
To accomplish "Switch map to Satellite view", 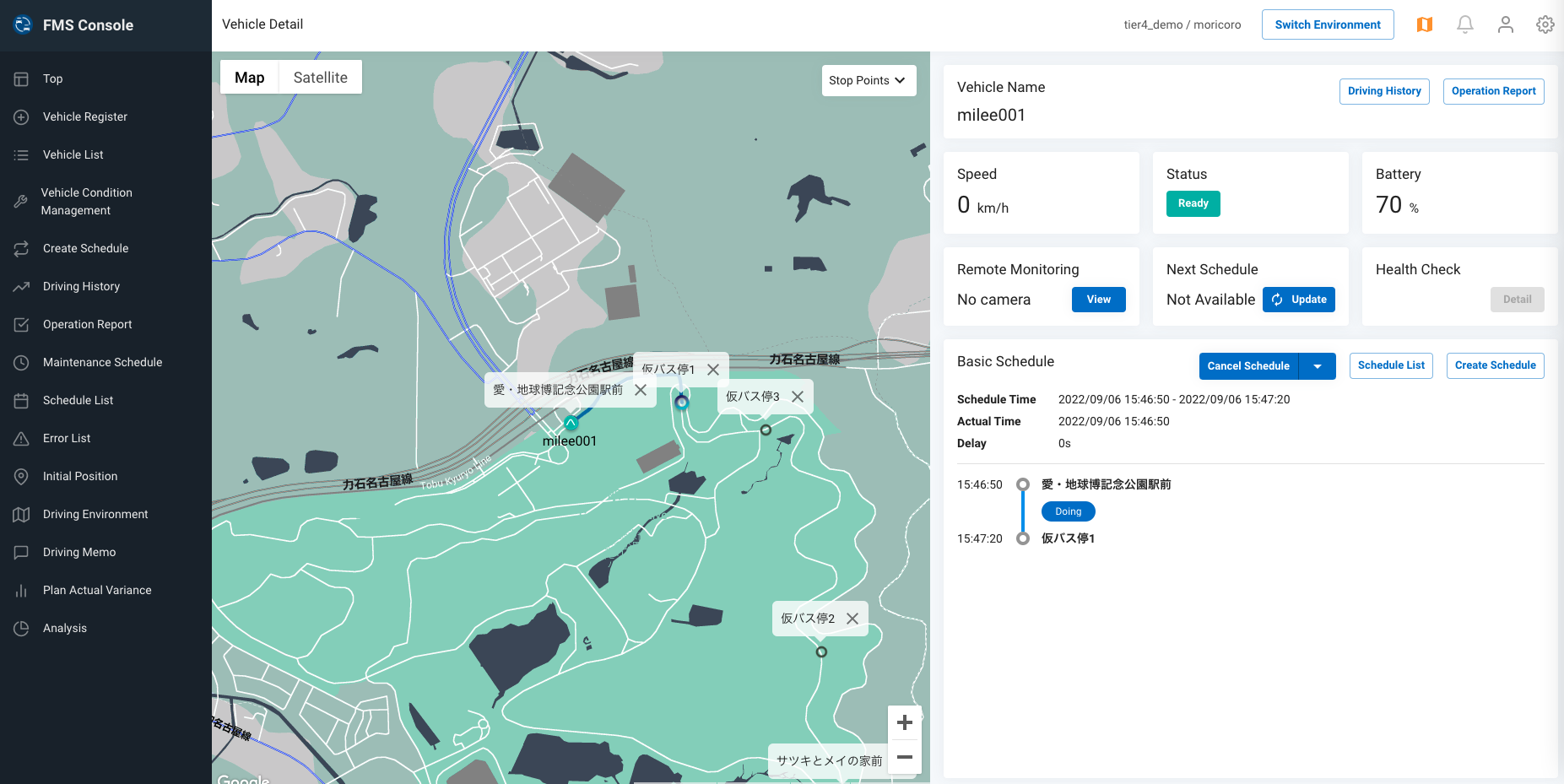I will 320,78.
